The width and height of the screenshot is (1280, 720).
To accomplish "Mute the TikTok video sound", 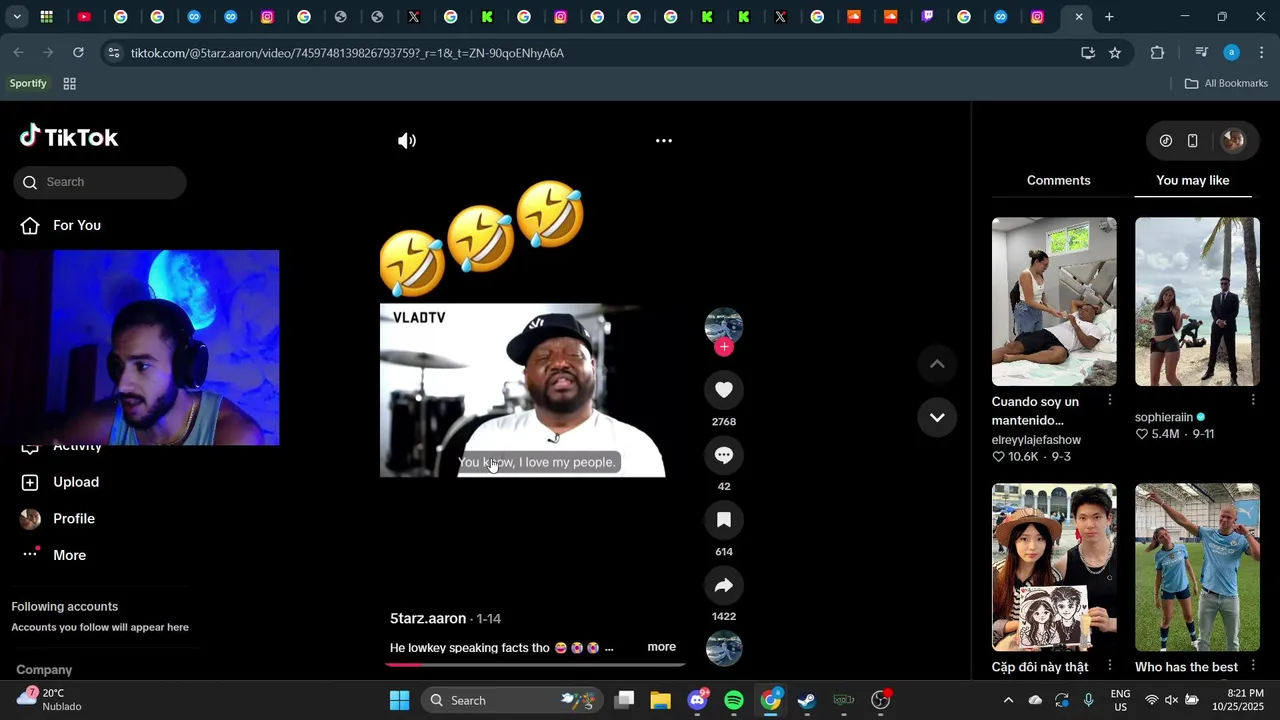I will 407,141.
